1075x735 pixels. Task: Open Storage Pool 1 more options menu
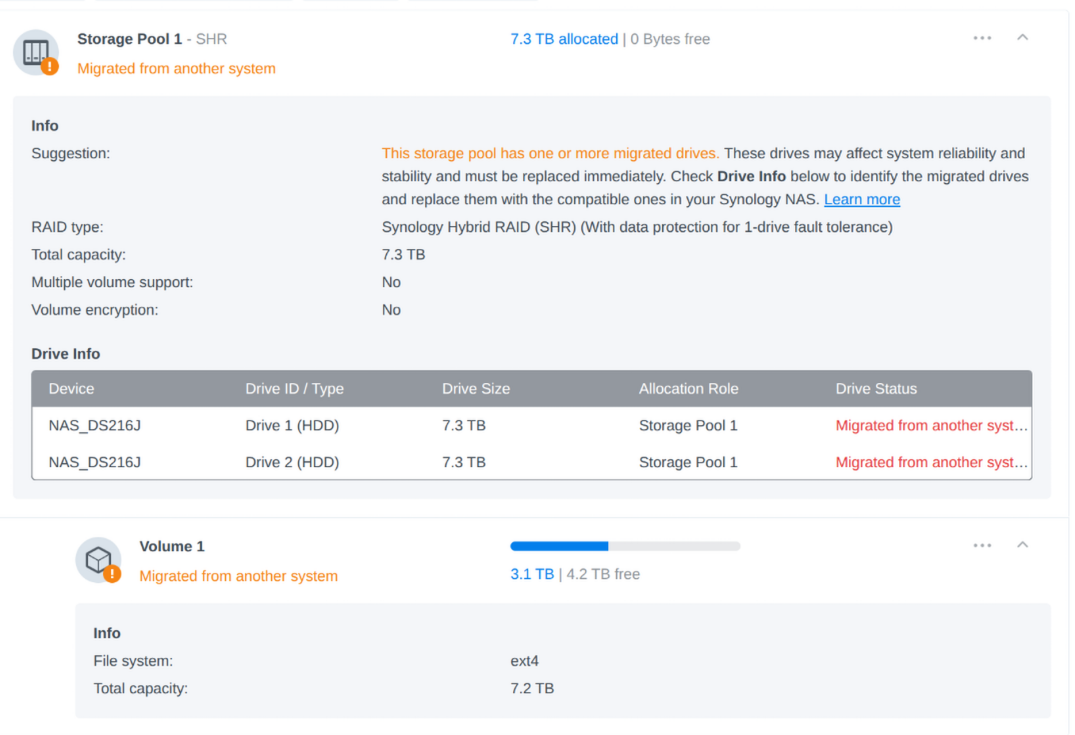click(982, 38)
